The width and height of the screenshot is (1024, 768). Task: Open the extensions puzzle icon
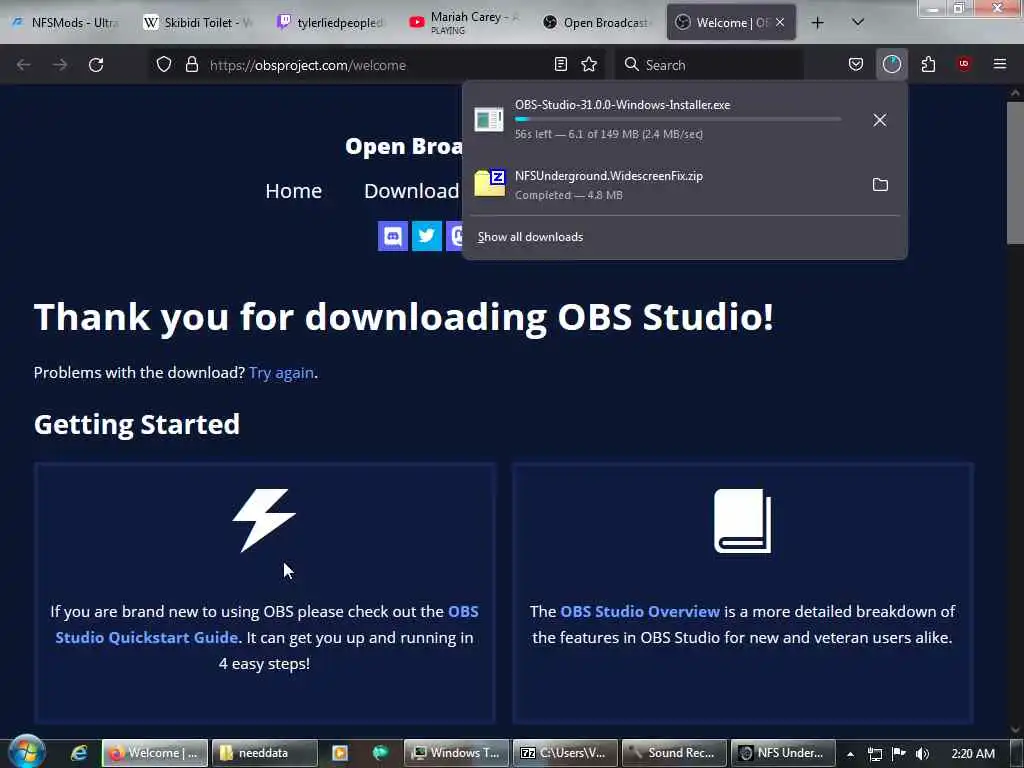pyautogui.click(x=928, y=65)
